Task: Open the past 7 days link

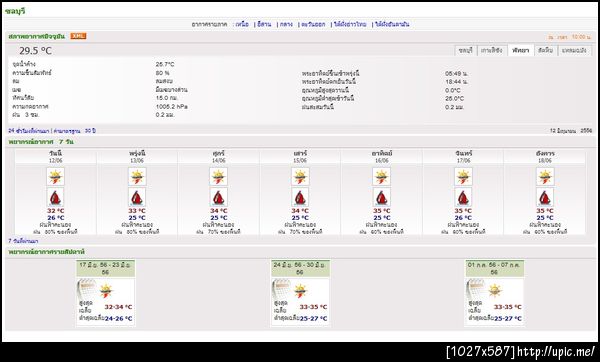Action: point(23,241)
